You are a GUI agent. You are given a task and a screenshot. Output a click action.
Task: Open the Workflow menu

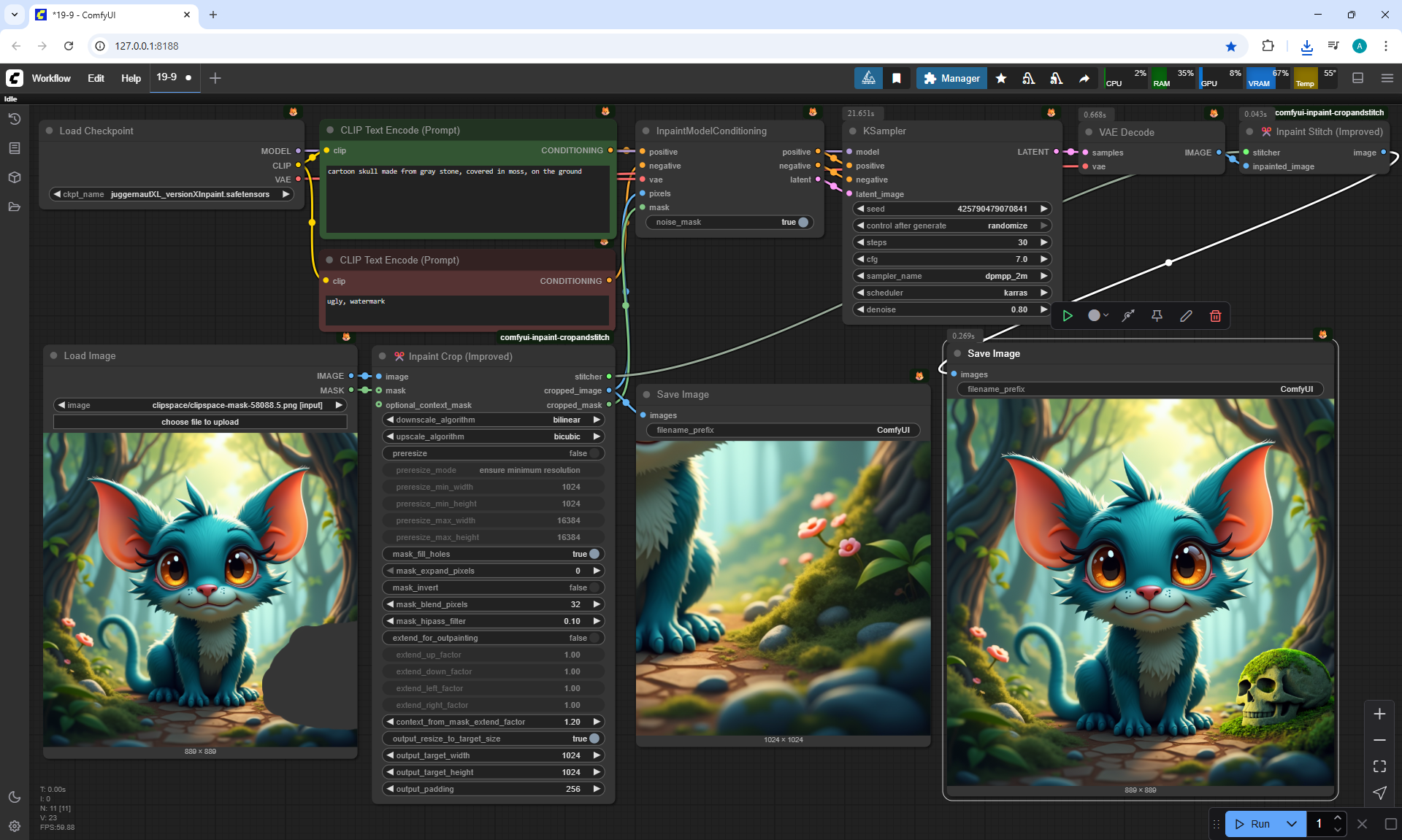pos(51,78)
